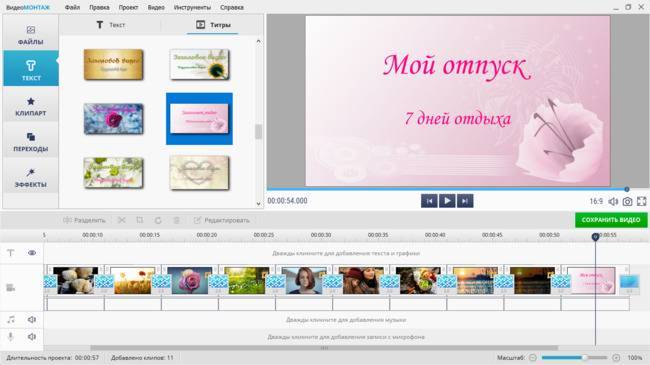
Task: Open the 16:9 aspect ratio selector
Action: tap(596, 202)
